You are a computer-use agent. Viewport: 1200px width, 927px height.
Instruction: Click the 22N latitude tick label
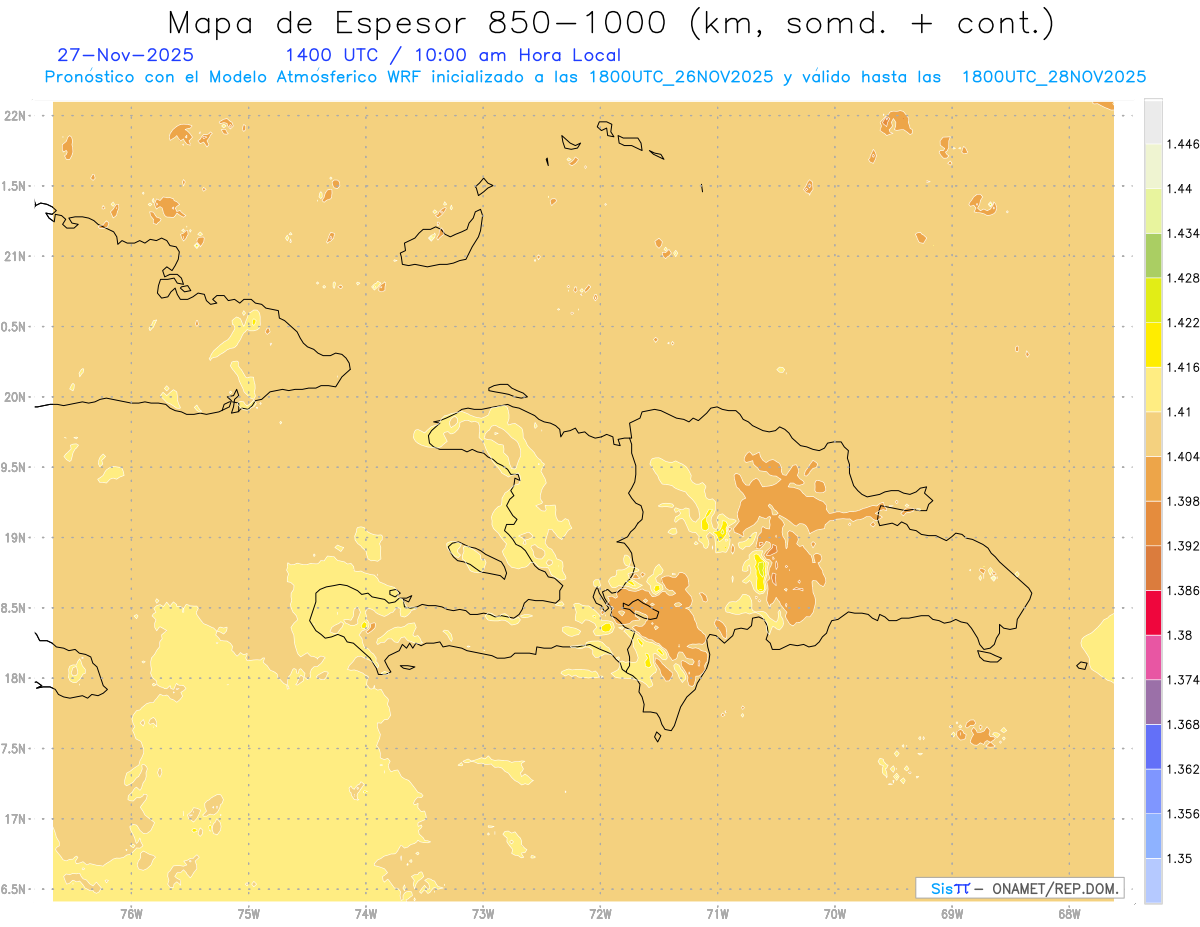16,116
